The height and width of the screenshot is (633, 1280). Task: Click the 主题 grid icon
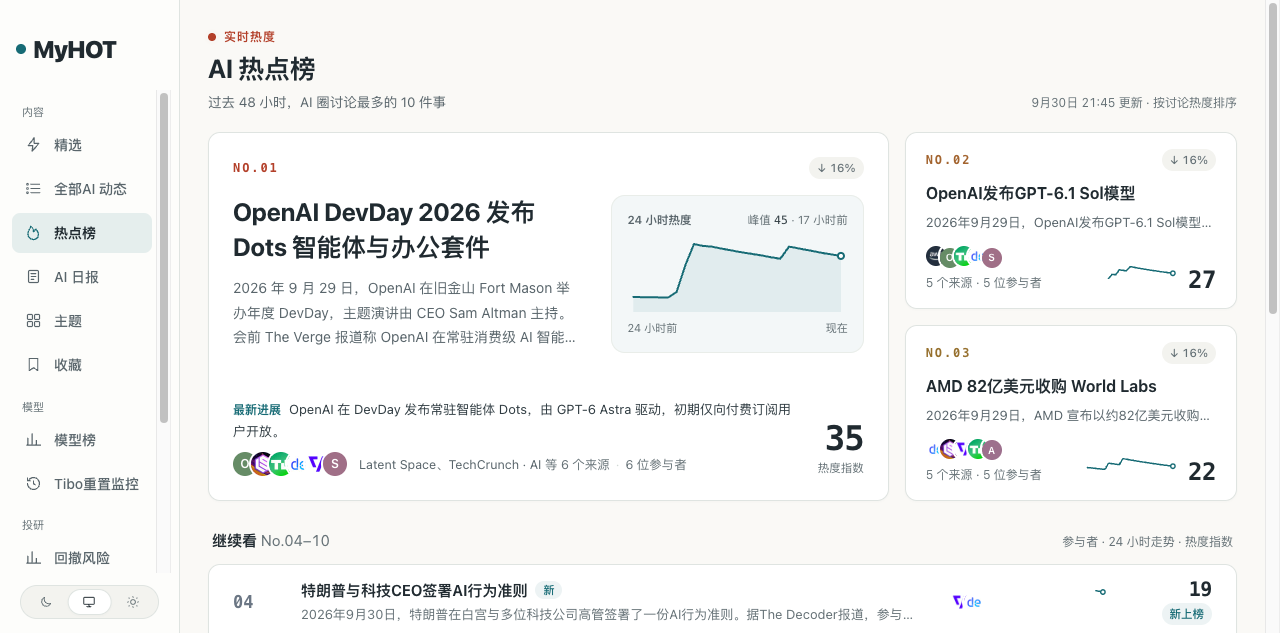coord(33,321)
